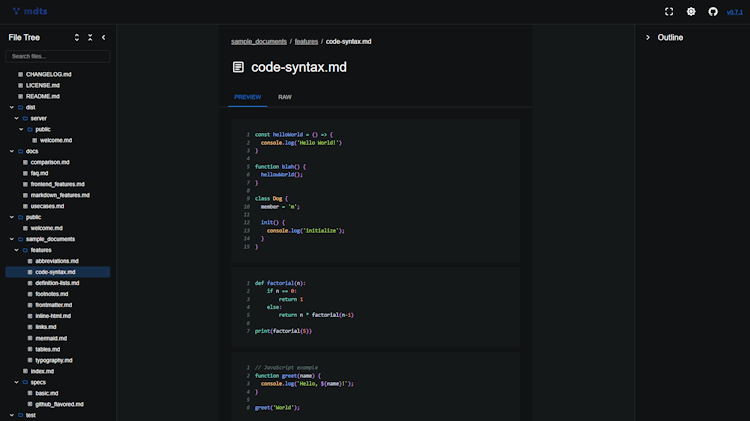Click the specs folder icon

click(x=25, y=382)
